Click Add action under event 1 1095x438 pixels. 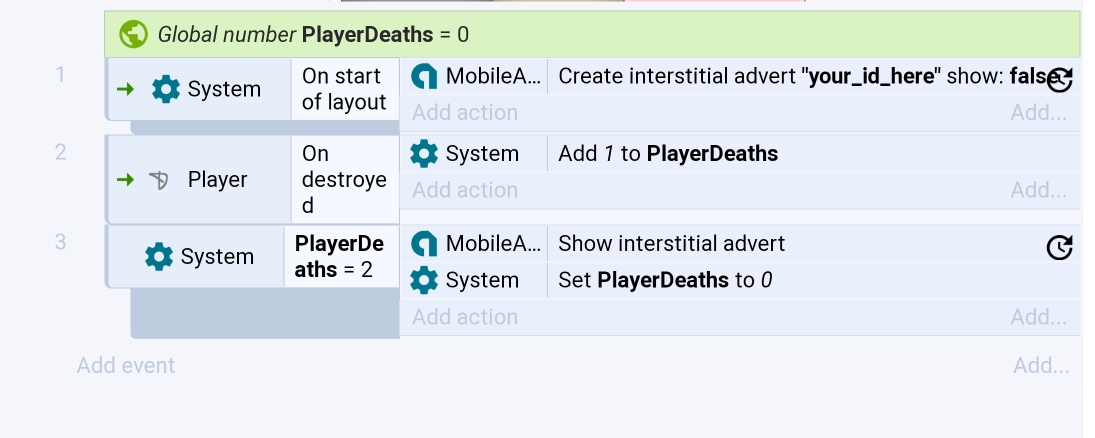click(x=465, y=112)
